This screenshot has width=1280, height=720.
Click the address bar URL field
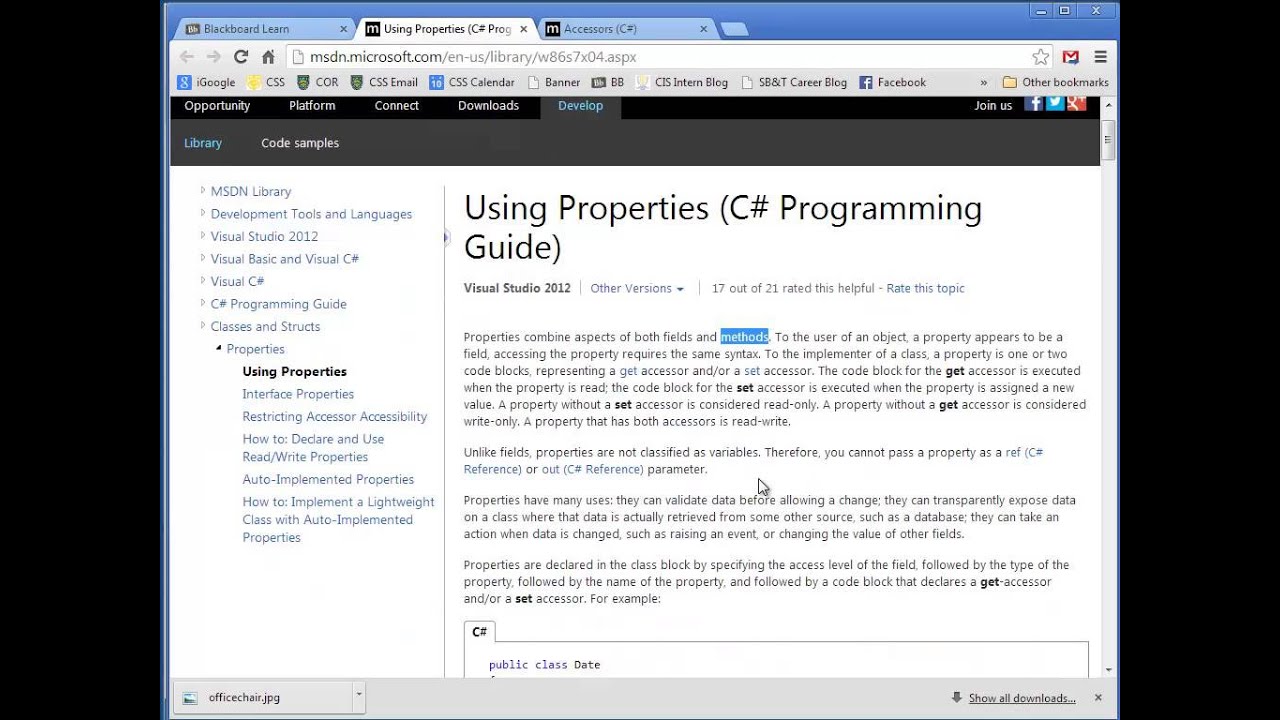click(x=660, y=57)
